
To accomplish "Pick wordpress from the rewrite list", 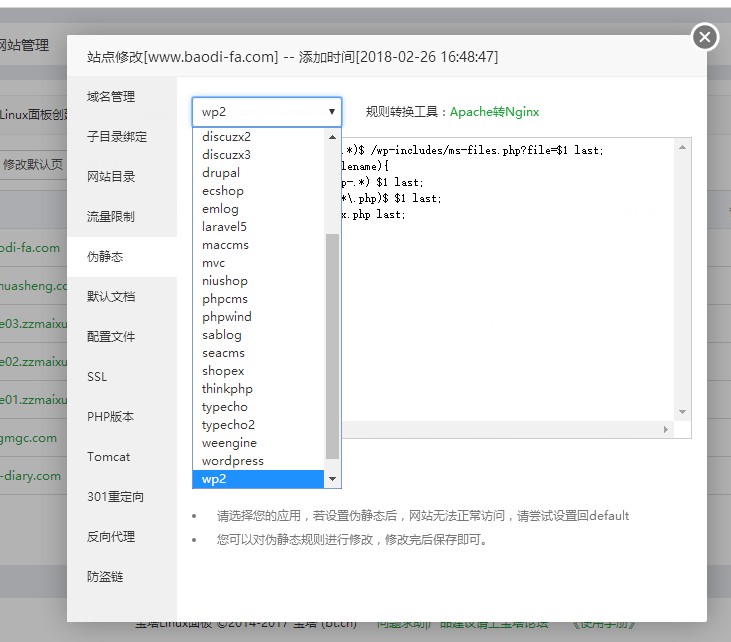I will point(232,461).
